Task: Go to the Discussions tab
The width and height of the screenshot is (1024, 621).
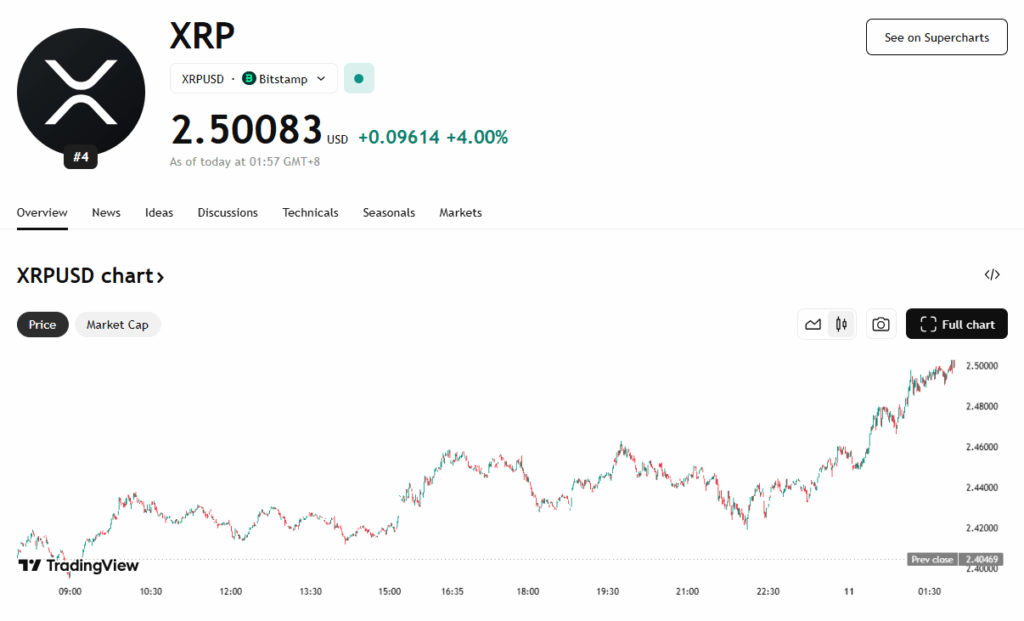Action: [x=227, y=213]
